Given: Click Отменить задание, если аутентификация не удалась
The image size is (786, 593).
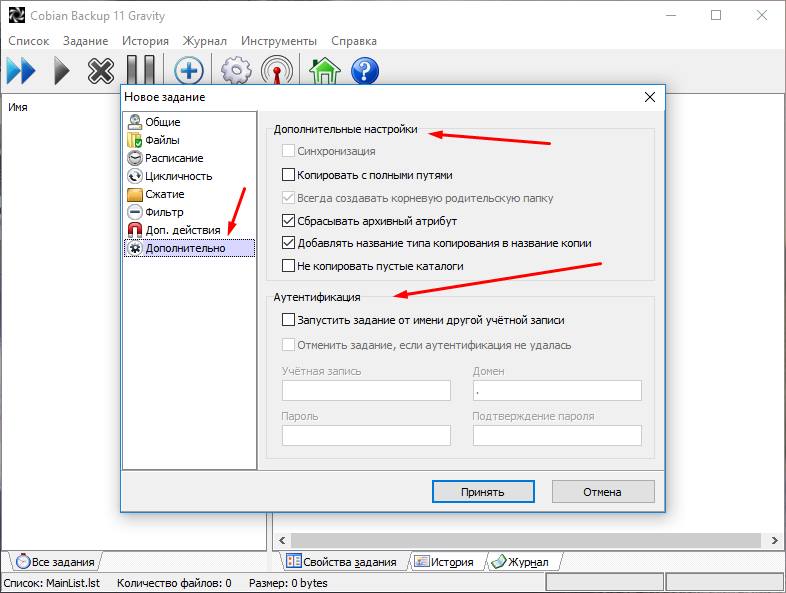Looking at the screenshot, I should (x=288, y=345).
